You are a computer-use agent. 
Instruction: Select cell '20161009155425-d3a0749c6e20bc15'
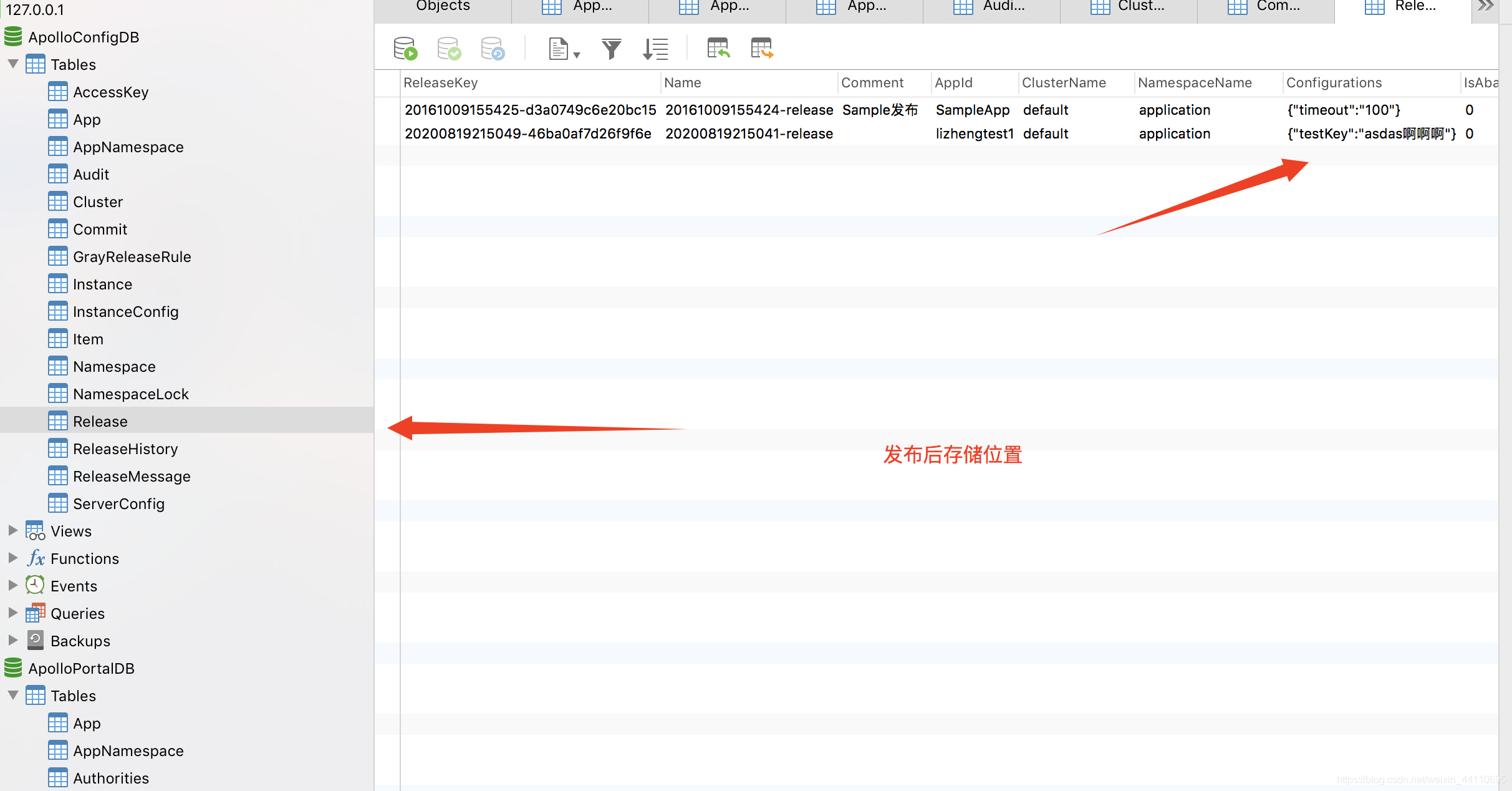coord(530,110)
